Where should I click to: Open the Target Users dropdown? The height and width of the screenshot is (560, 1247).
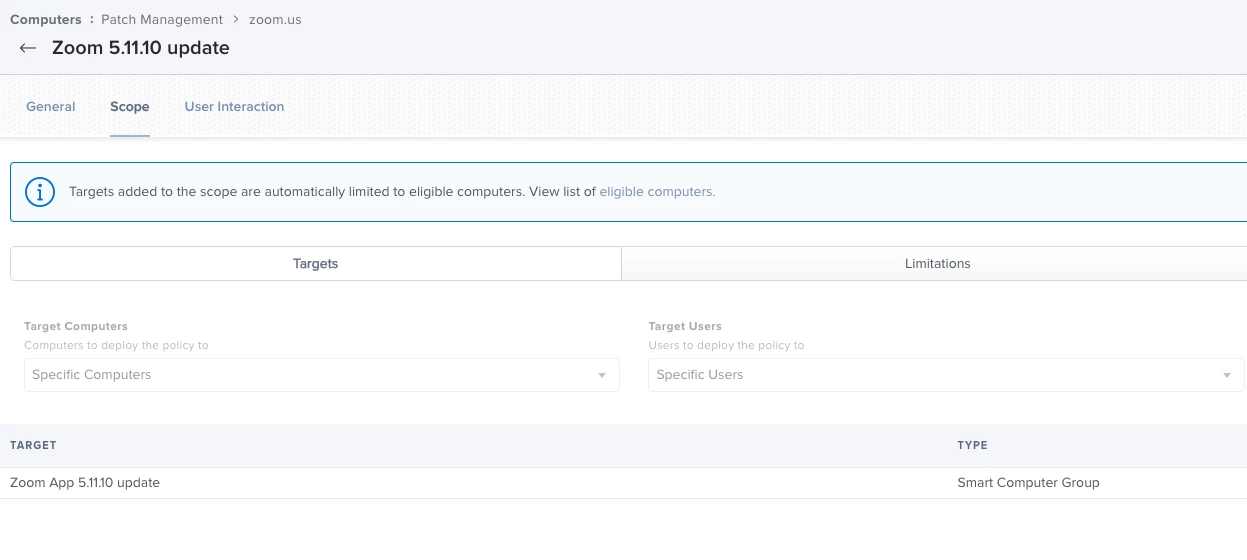[946, 375]
